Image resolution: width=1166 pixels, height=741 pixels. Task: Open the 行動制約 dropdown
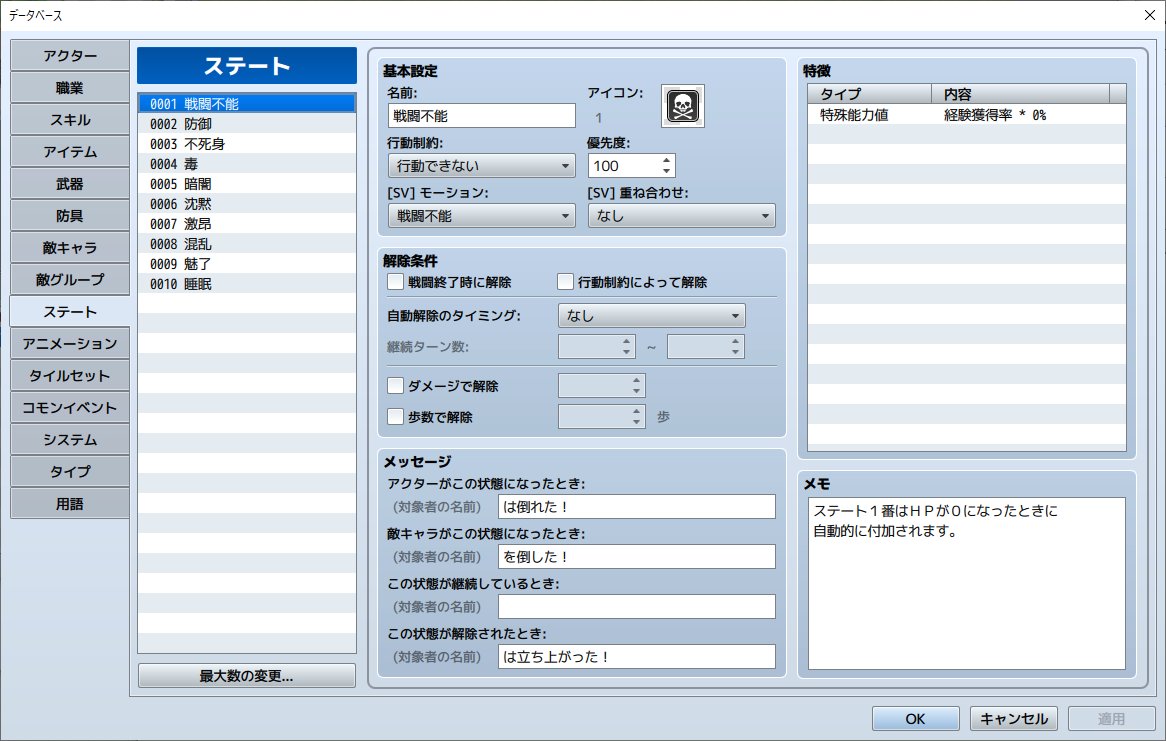click(x=481, y=166)
